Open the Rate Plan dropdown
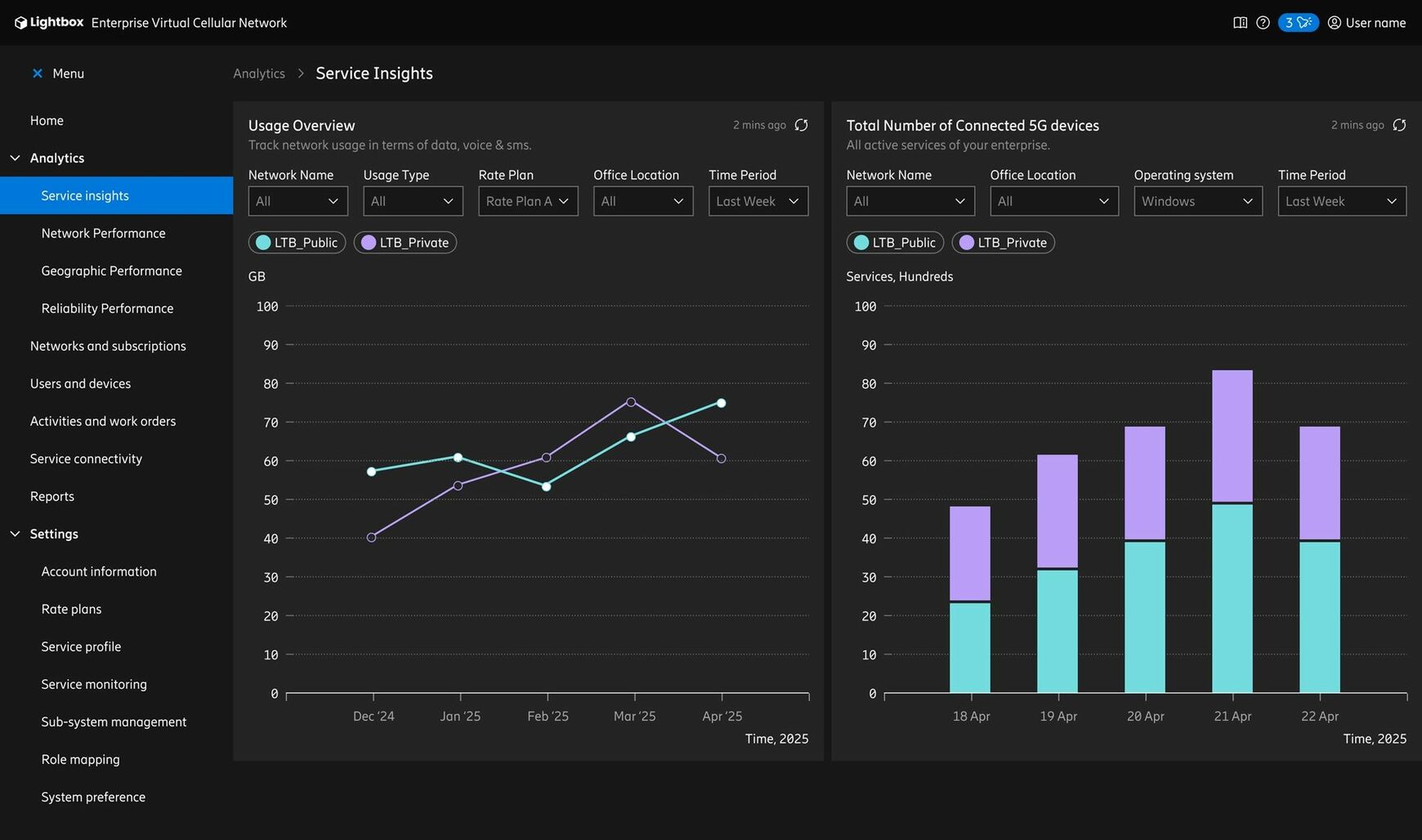The width and height of the screenshot is (1422, 840). [x=528, y=201]
